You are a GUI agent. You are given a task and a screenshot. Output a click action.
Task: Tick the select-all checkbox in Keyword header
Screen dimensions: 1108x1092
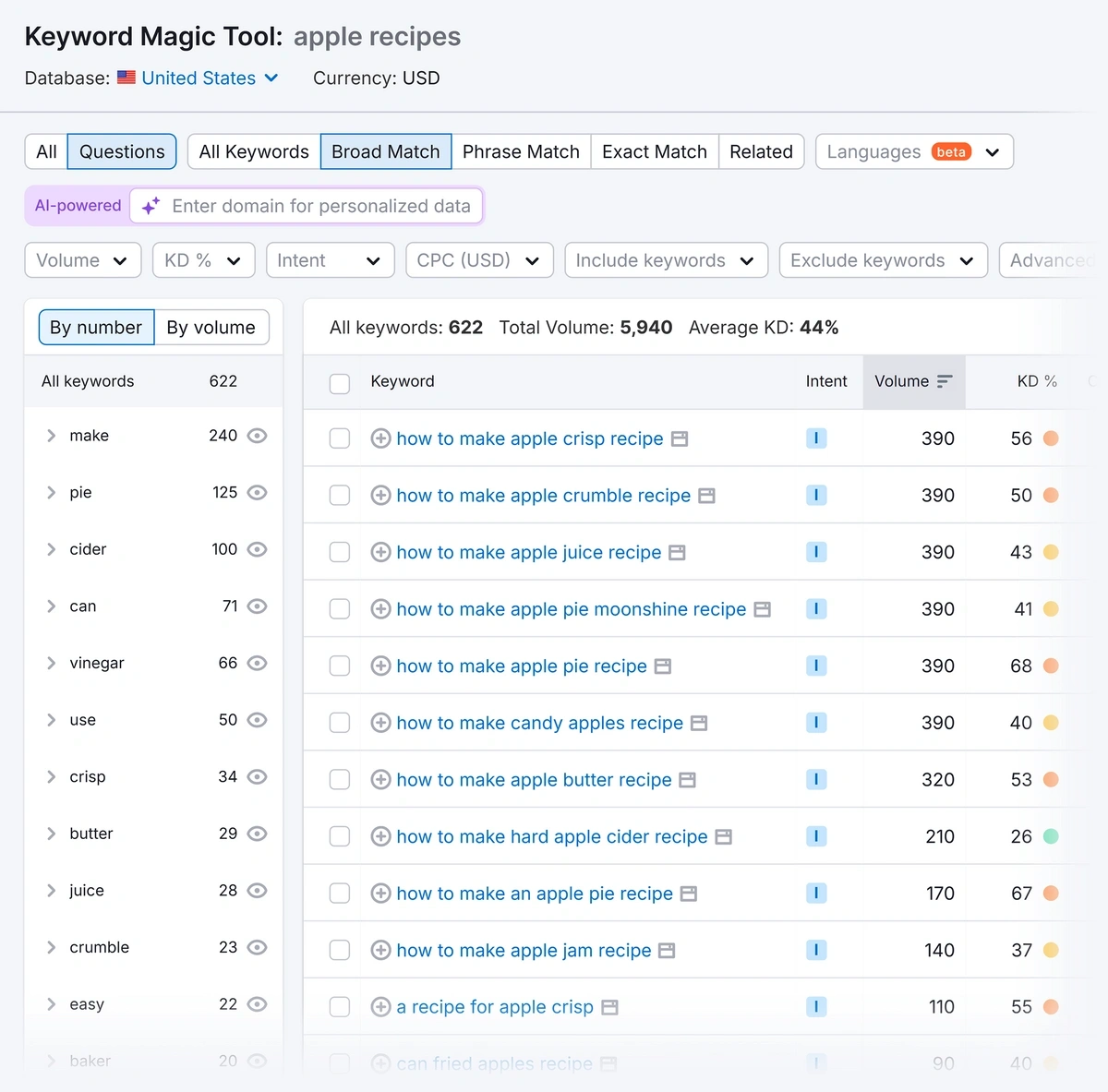(x=340, y=383)
